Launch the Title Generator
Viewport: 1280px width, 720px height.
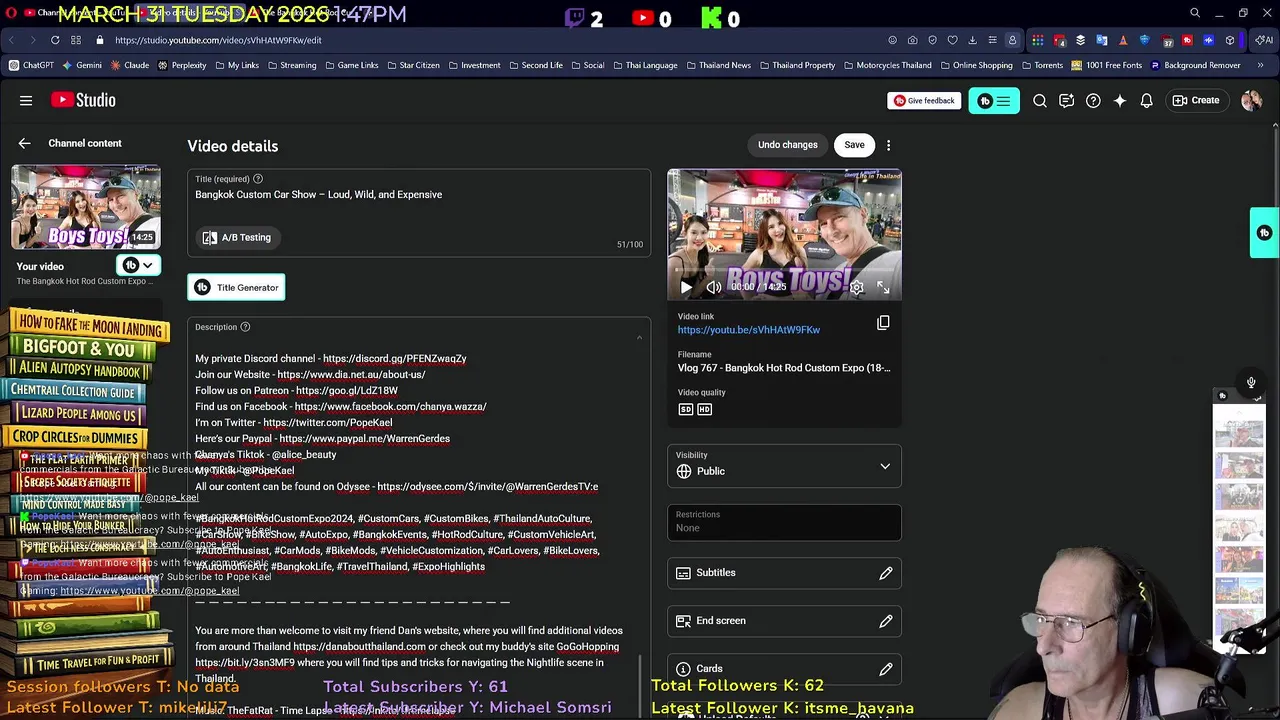coord(236,288)
